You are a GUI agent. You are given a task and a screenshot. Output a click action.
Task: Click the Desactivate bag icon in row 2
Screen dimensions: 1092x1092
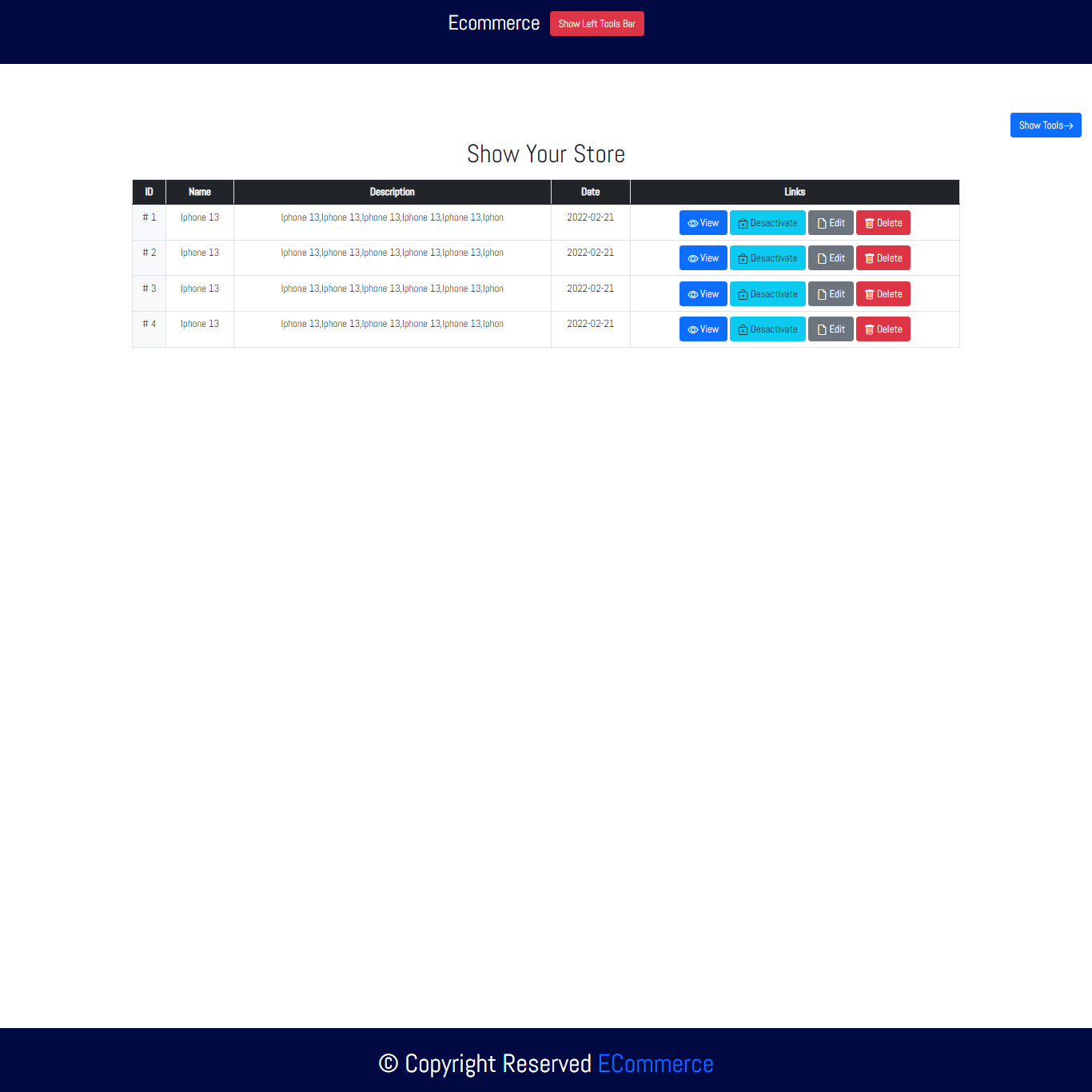[x=743, y=259]
